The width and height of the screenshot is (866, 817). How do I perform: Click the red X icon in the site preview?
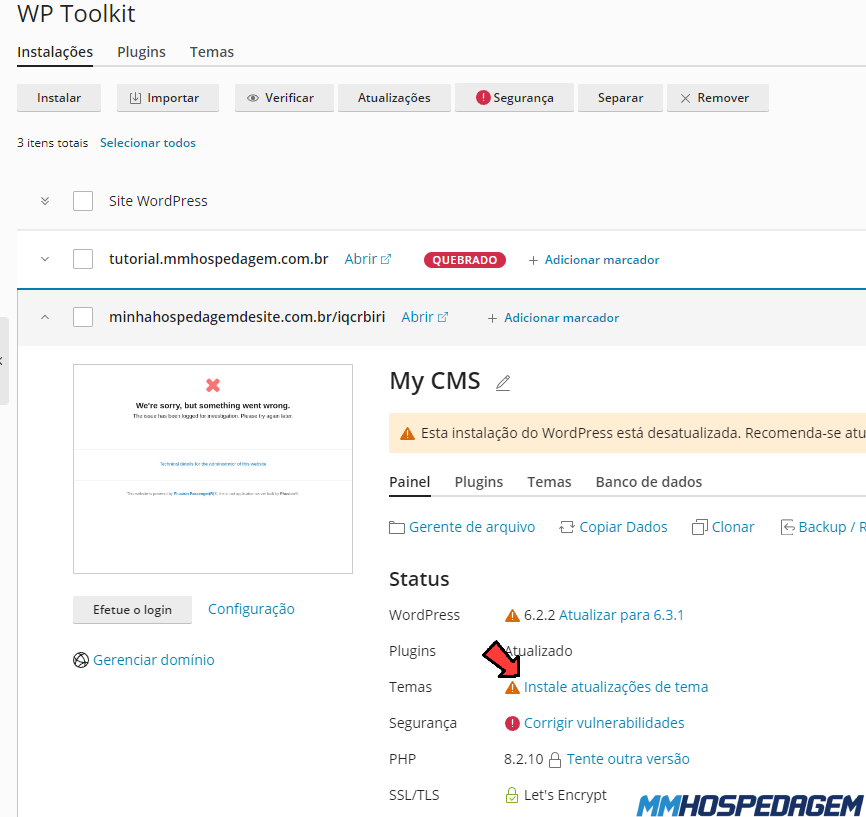pyautogui.click(x=213, y=385)
